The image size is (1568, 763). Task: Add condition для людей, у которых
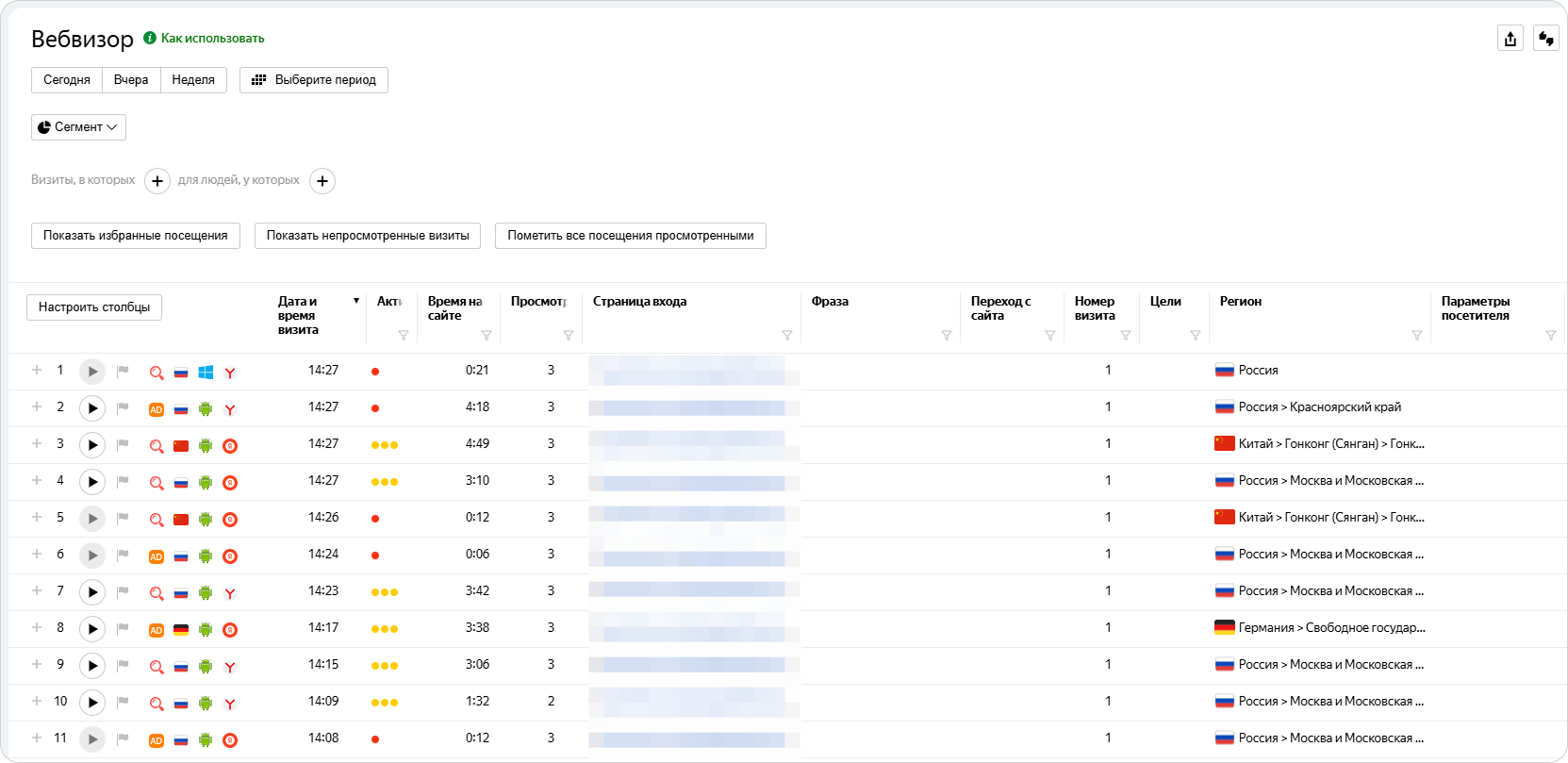tap(322, 181)
